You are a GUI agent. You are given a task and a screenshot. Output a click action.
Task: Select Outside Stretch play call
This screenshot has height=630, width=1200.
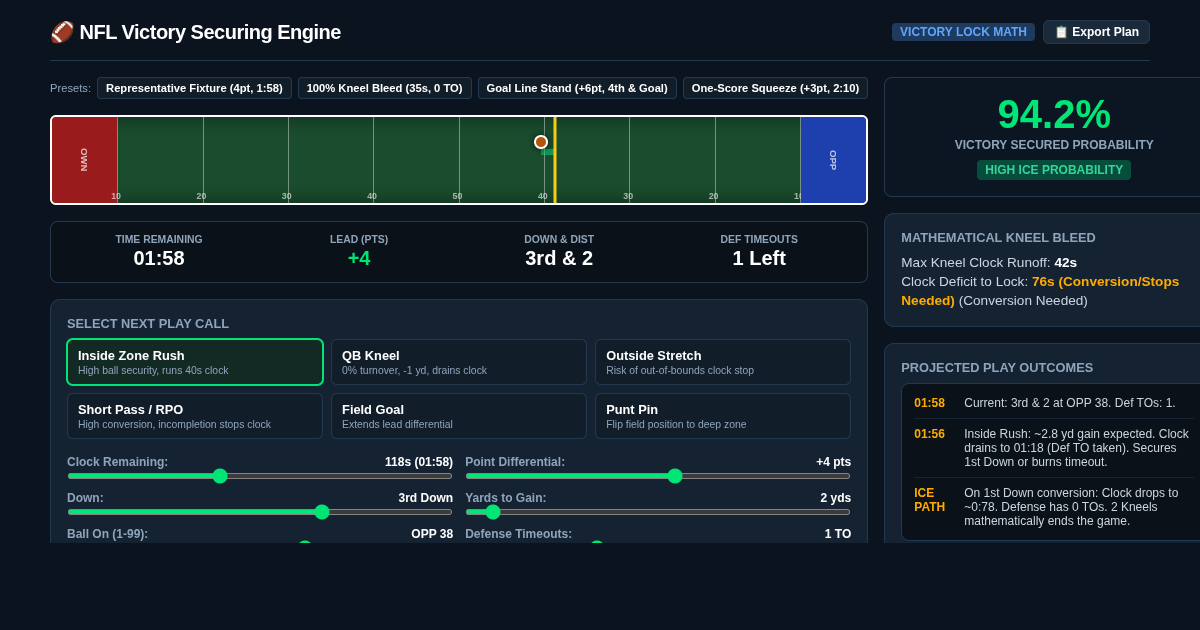point(723,362)
